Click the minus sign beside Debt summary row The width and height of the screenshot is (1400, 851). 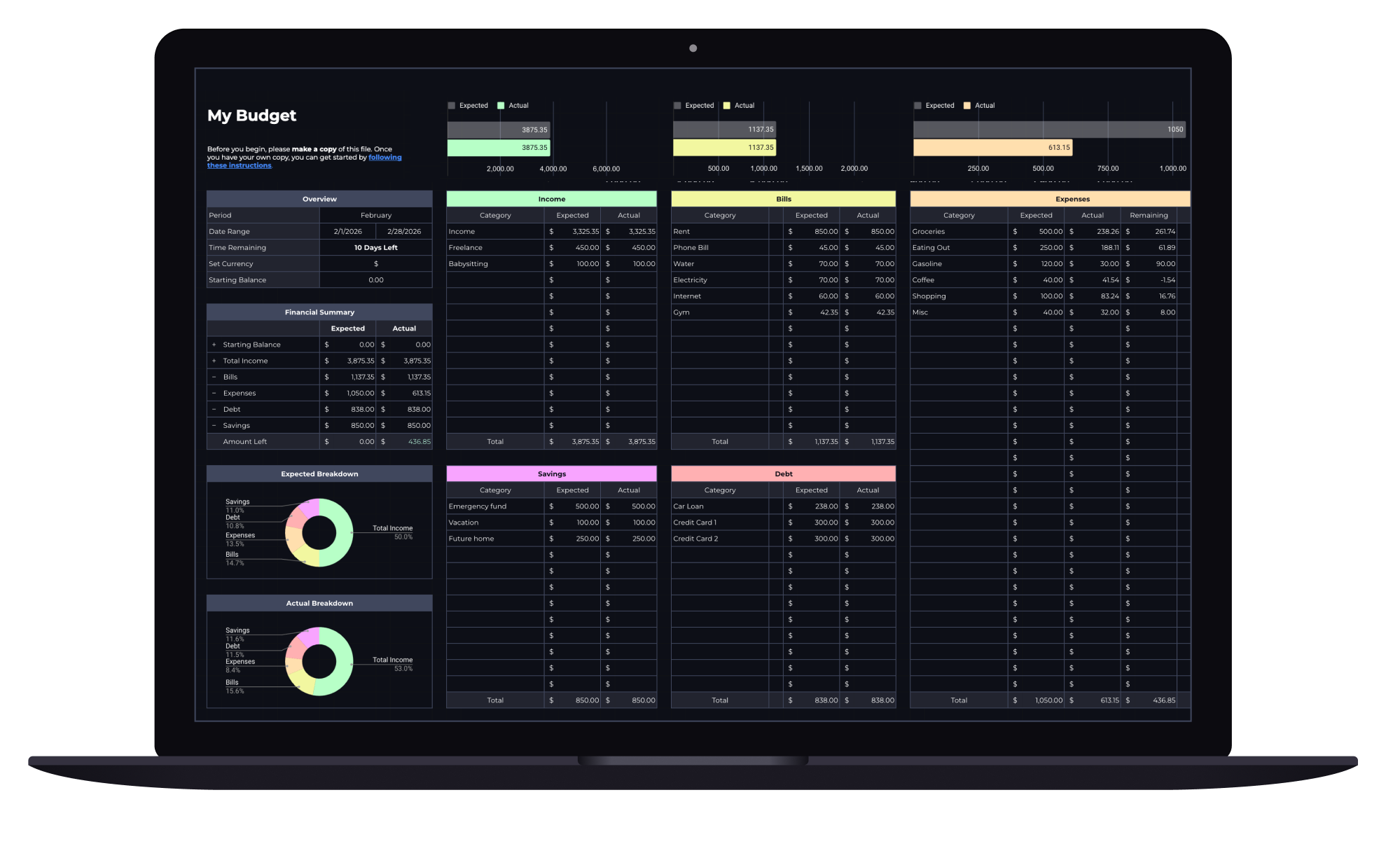(214, 409)
